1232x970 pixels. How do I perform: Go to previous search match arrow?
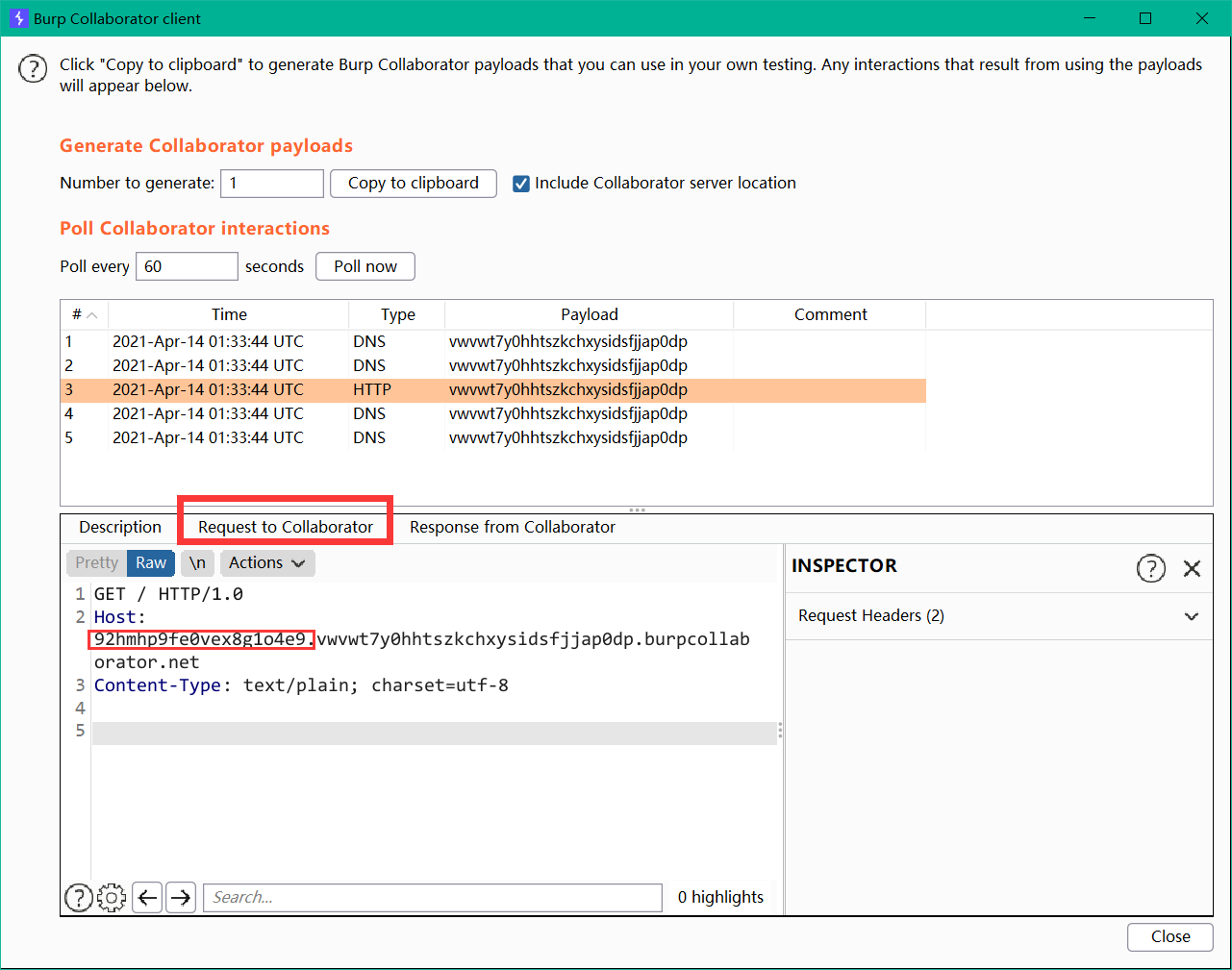click(x=147, y=897)
